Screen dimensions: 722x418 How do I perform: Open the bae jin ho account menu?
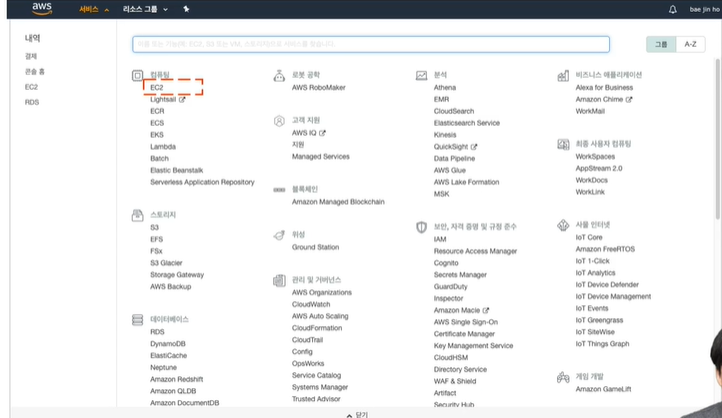[x=705, y=9]
